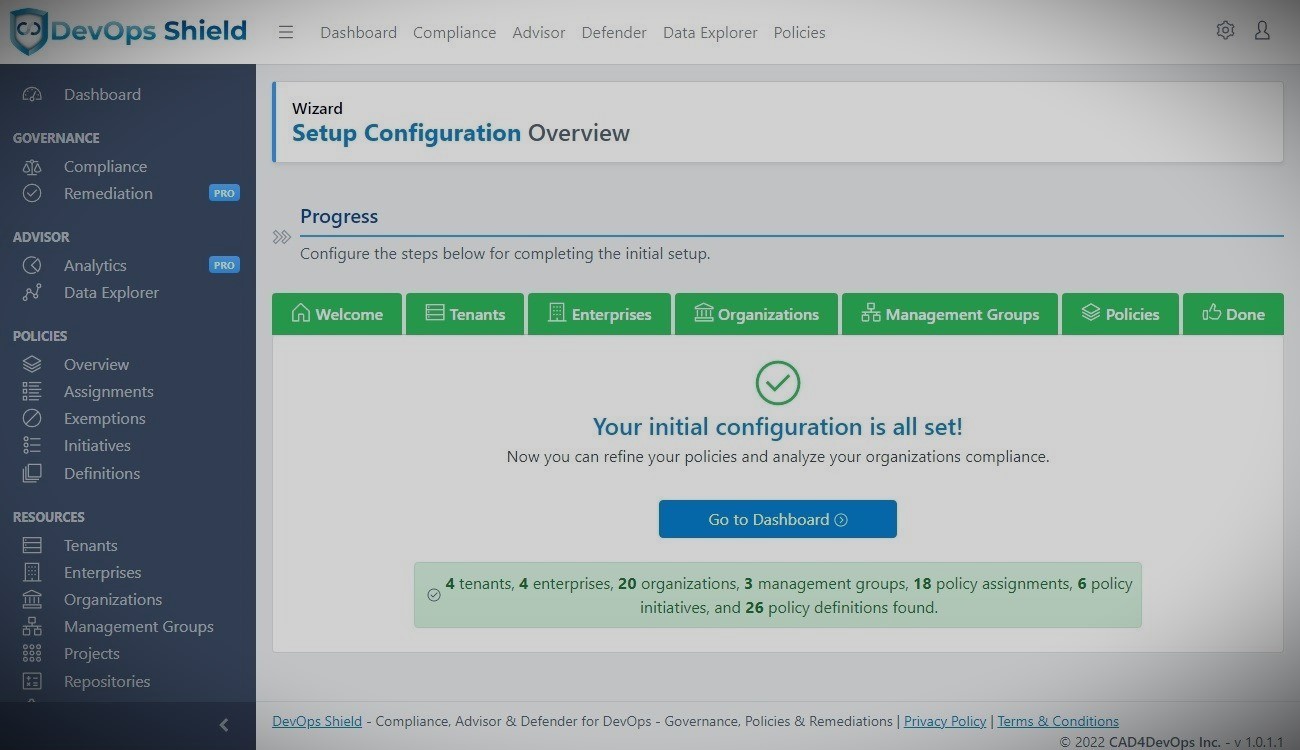The image size is (1300, 750).
Task: Select Repositories in the Resources sidebar
Action: click(x=107, y=682)
